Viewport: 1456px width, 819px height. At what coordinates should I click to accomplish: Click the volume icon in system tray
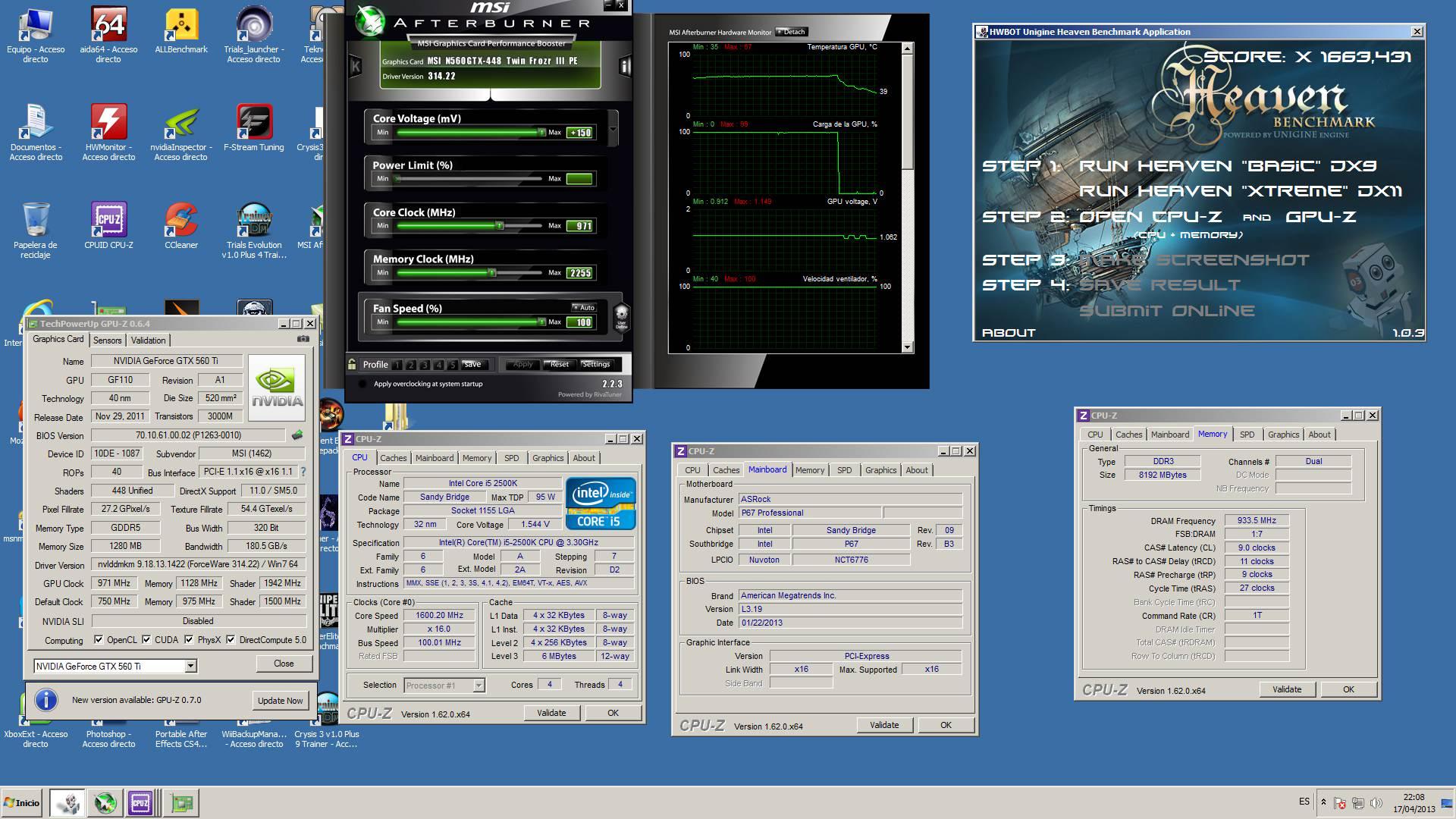click(1376, 803)
